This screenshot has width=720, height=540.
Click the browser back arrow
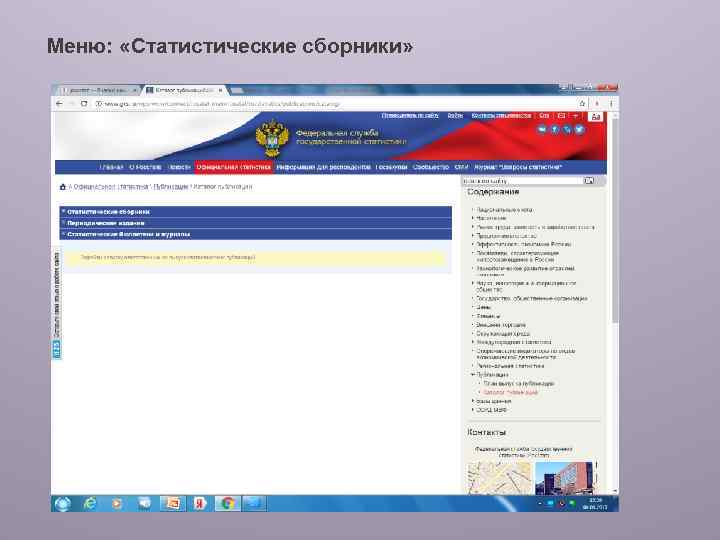pos(59,104)
